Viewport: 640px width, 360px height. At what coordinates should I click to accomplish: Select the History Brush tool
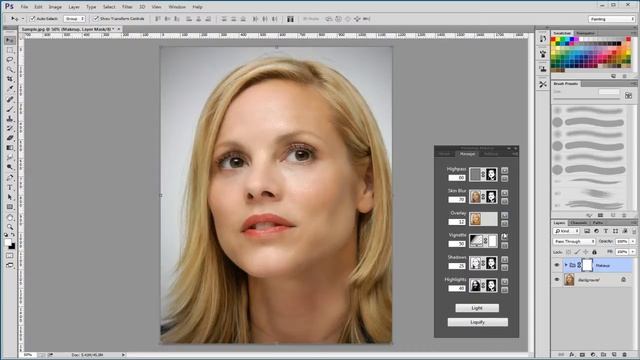click(10, 128)
